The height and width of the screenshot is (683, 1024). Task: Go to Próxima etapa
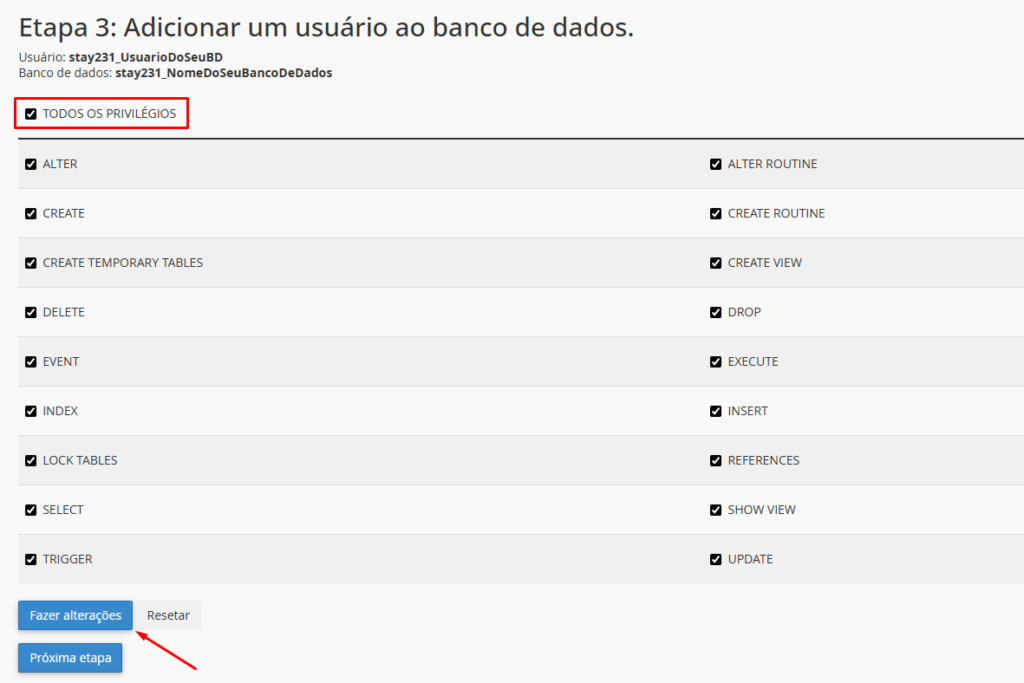point(70,658)
